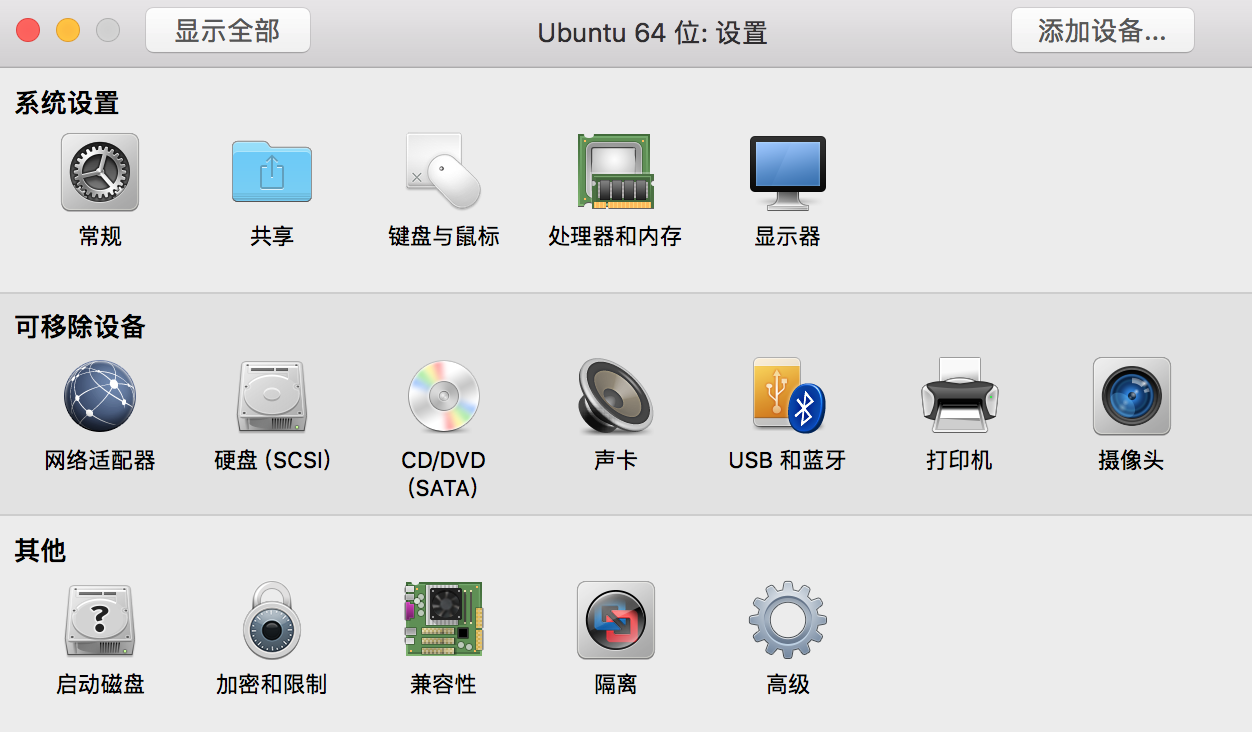Image resolution: width=1252 pixels, height=732 pixels.
Task: Open the 加密和限制 padlock icon
Action: click(272, 620)
